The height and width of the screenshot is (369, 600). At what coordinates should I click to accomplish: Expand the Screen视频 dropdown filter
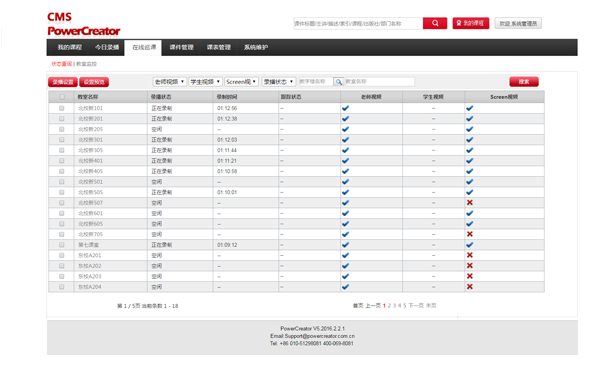tap(241, 82)
